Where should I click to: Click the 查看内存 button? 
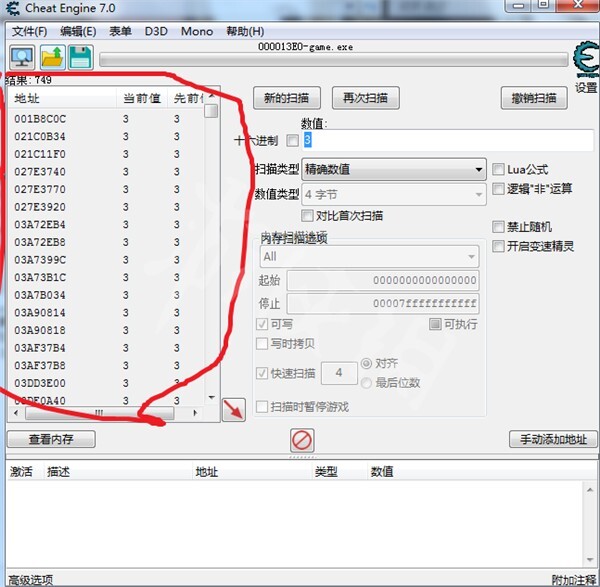pyautogui.click(x=50, y=439)
